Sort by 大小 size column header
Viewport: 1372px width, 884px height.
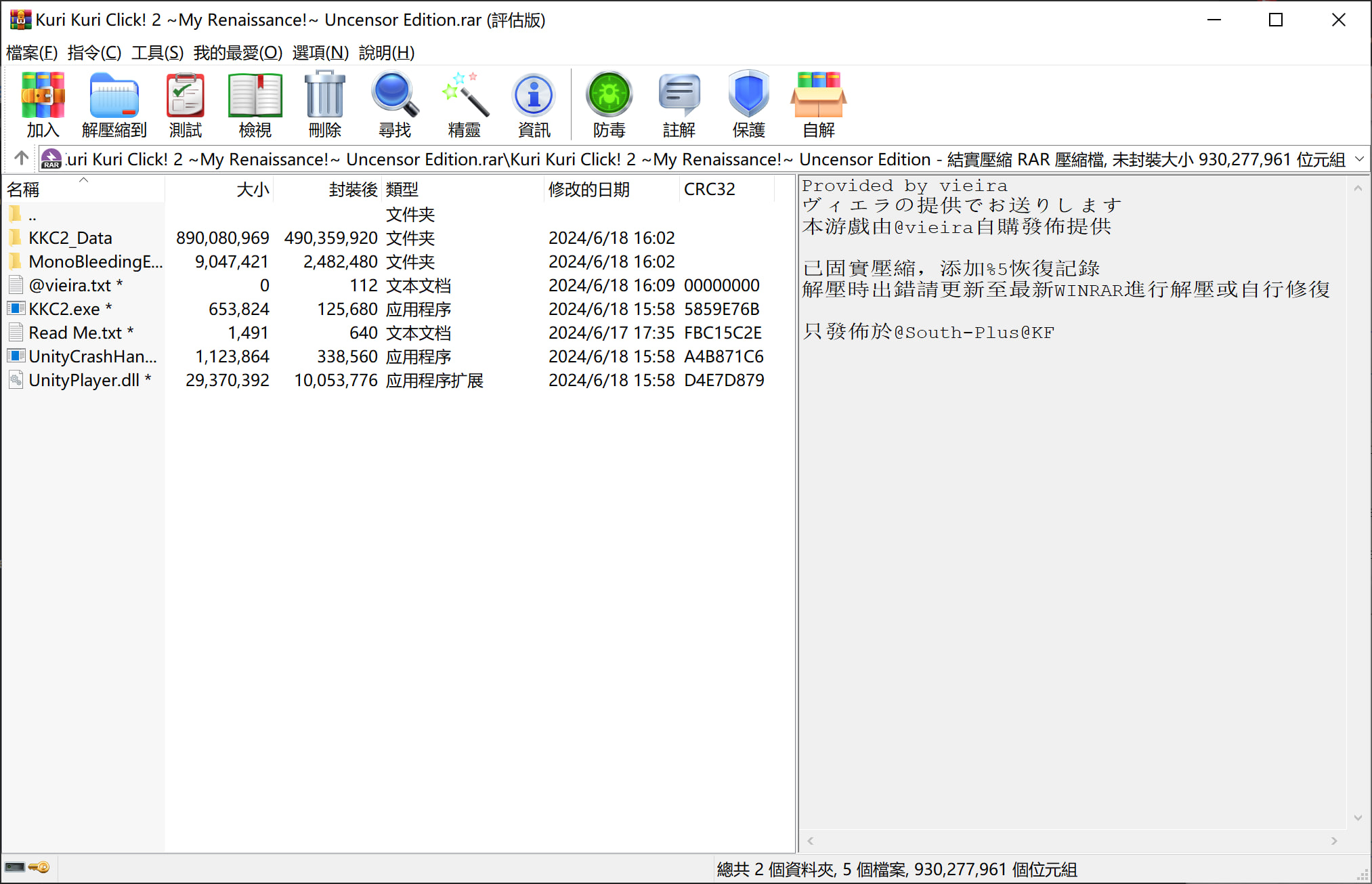pos(252,190)
